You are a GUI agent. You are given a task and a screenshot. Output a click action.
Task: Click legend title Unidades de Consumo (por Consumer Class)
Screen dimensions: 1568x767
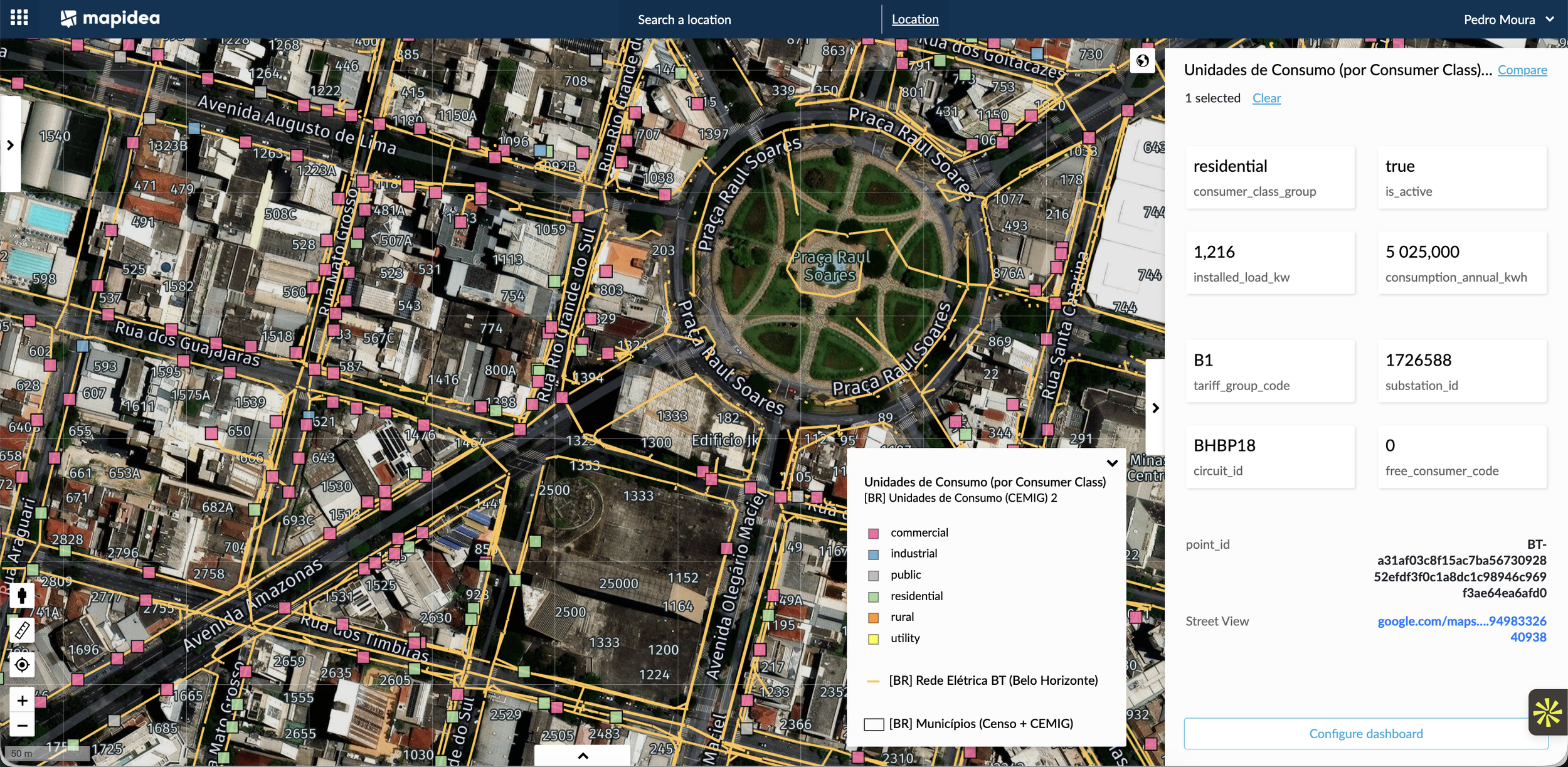click(985, 482)
